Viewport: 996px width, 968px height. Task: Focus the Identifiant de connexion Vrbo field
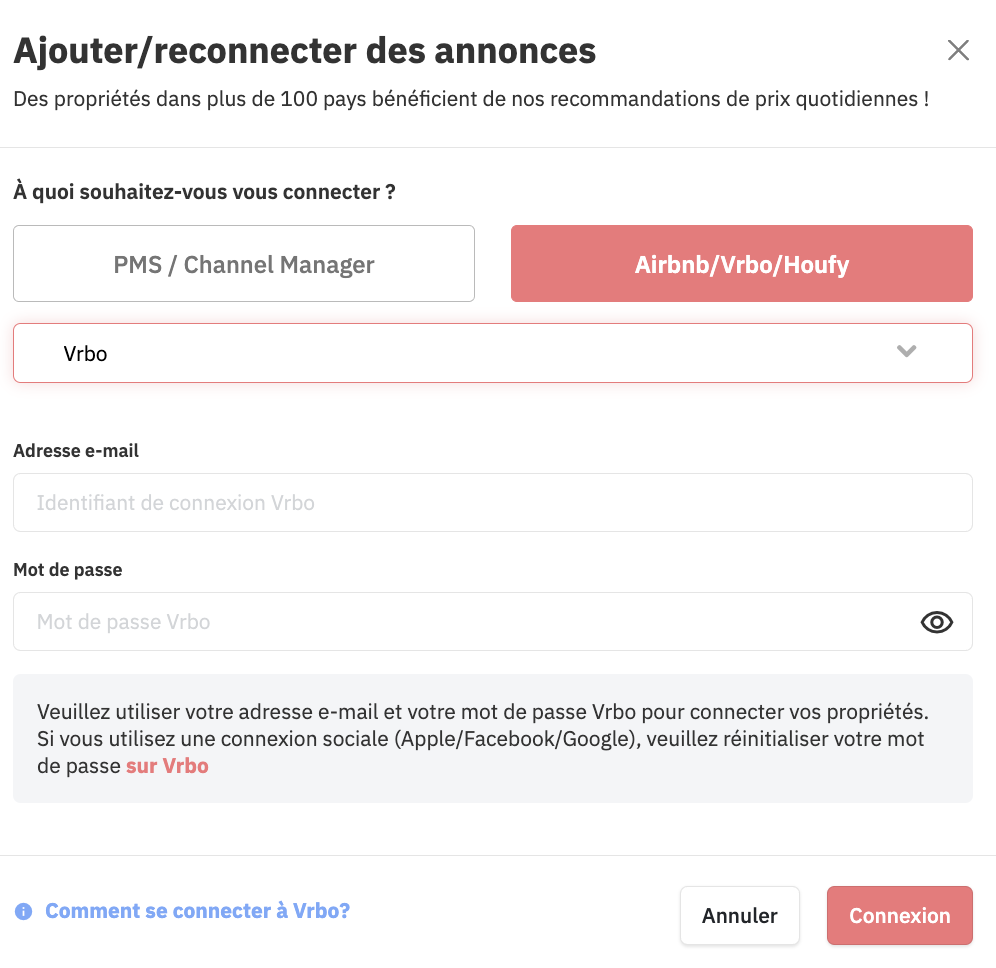coord(493,502)
